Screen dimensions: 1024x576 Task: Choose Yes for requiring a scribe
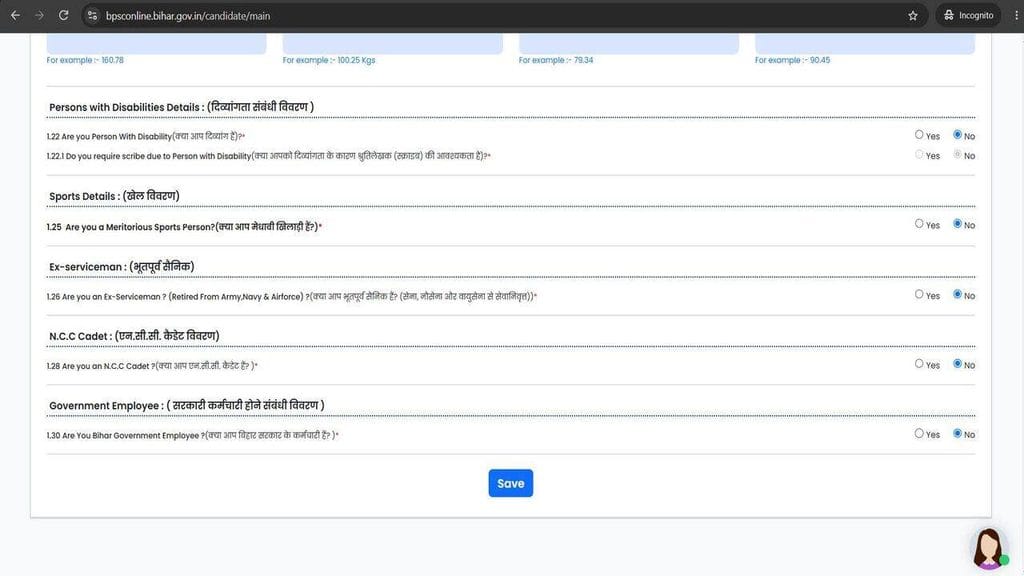tap(919, 155)
